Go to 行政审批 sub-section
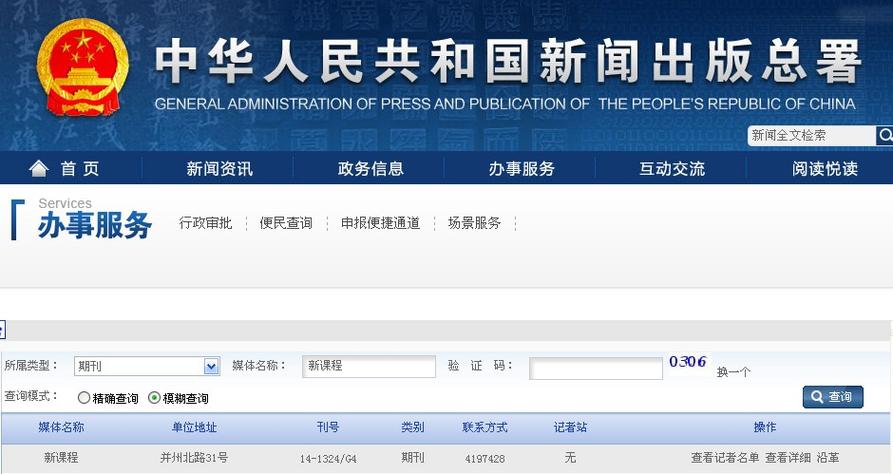 [206, 223]
